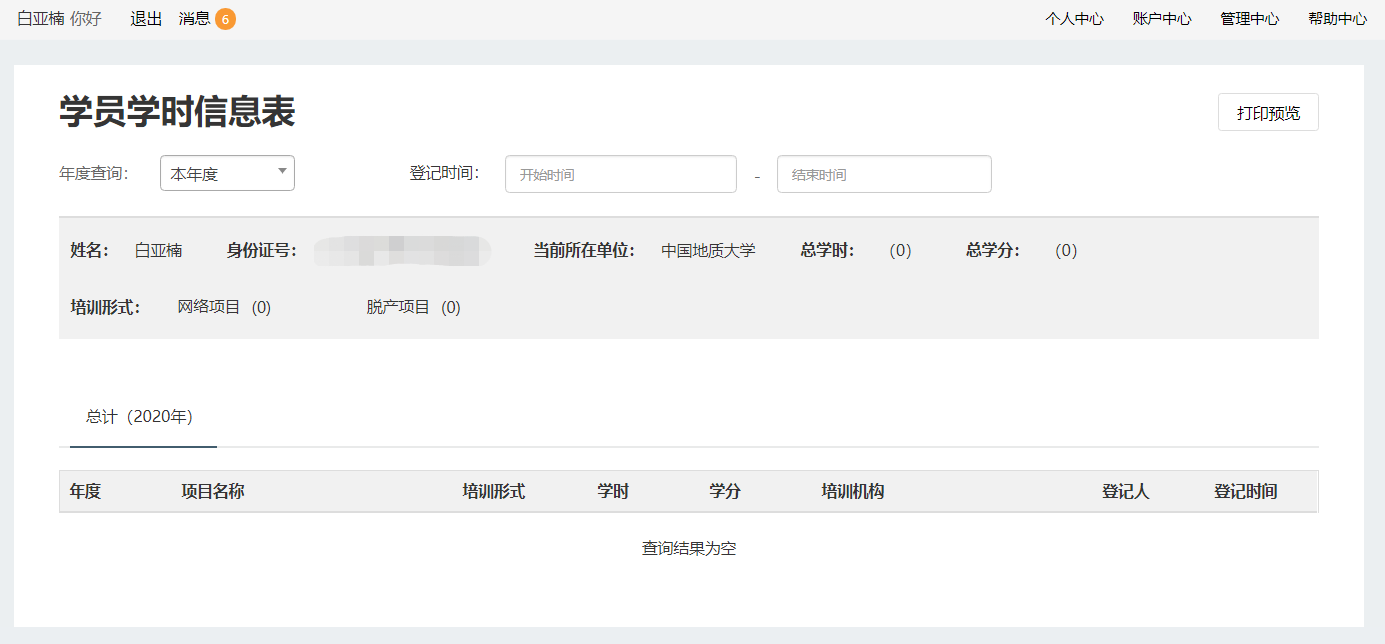Open 帮助中心 menu

pos(1337,19)
